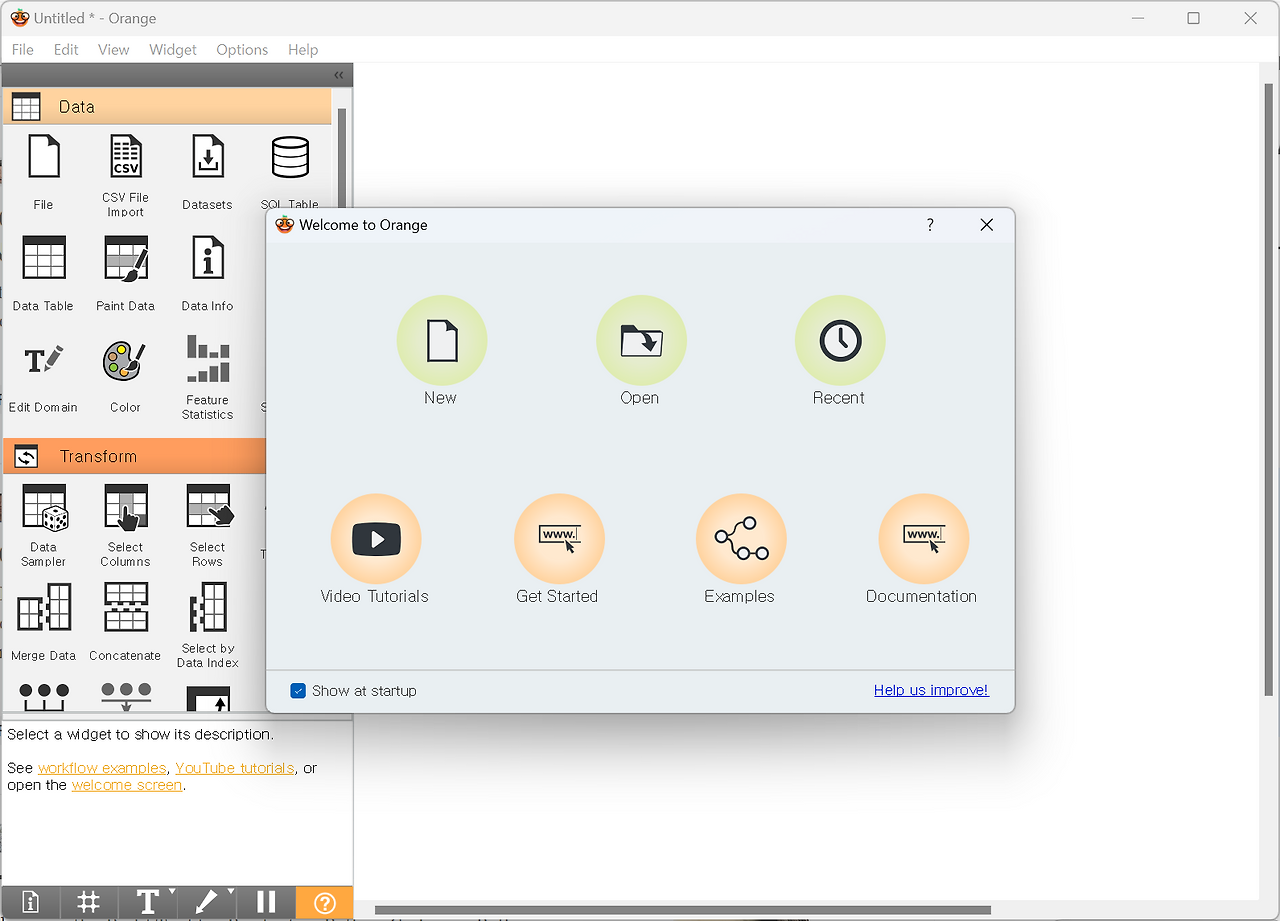Click the canvas horizontal scrollbar
Viewport: 1280px width, 921px height.
683,910
